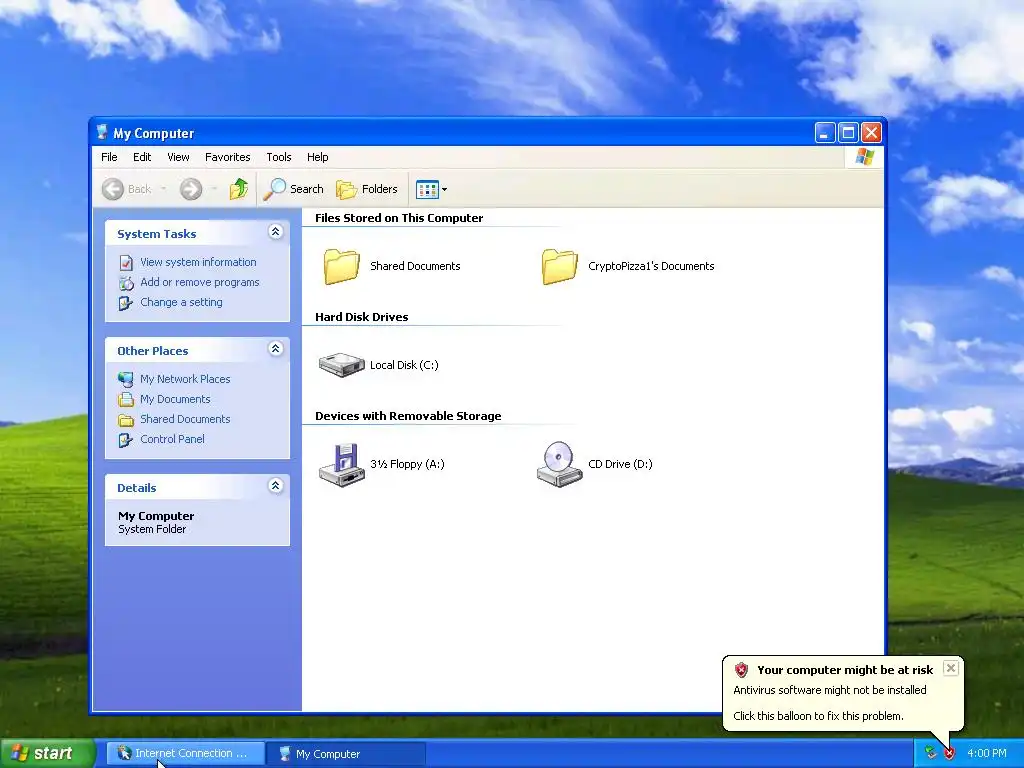Minimize the My Computer window
The image size is (1024, 768).
(x=825, y=133)
